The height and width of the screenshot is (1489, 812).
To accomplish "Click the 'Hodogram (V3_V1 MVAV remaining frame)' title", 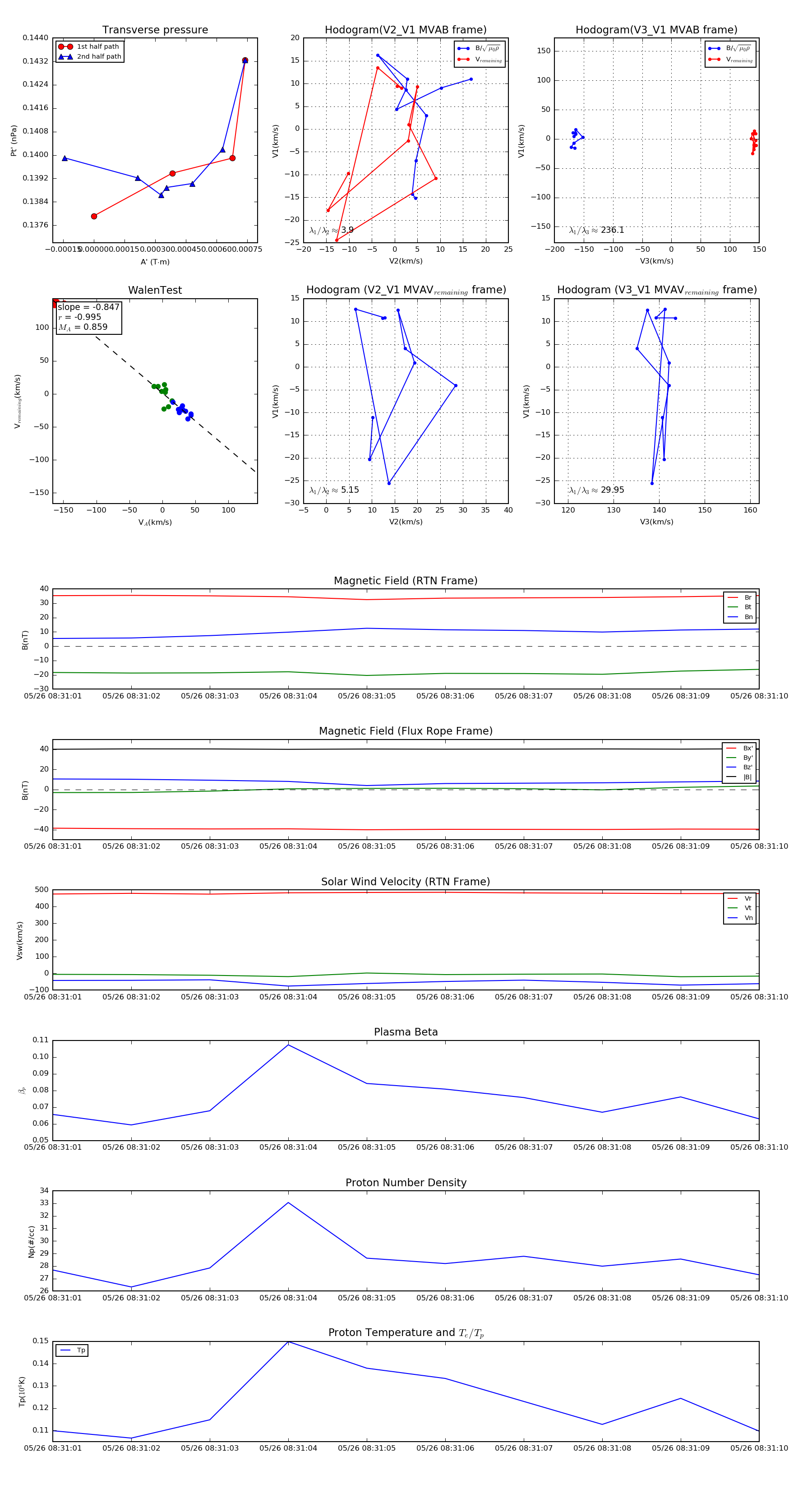I will (x=656, y=290).
